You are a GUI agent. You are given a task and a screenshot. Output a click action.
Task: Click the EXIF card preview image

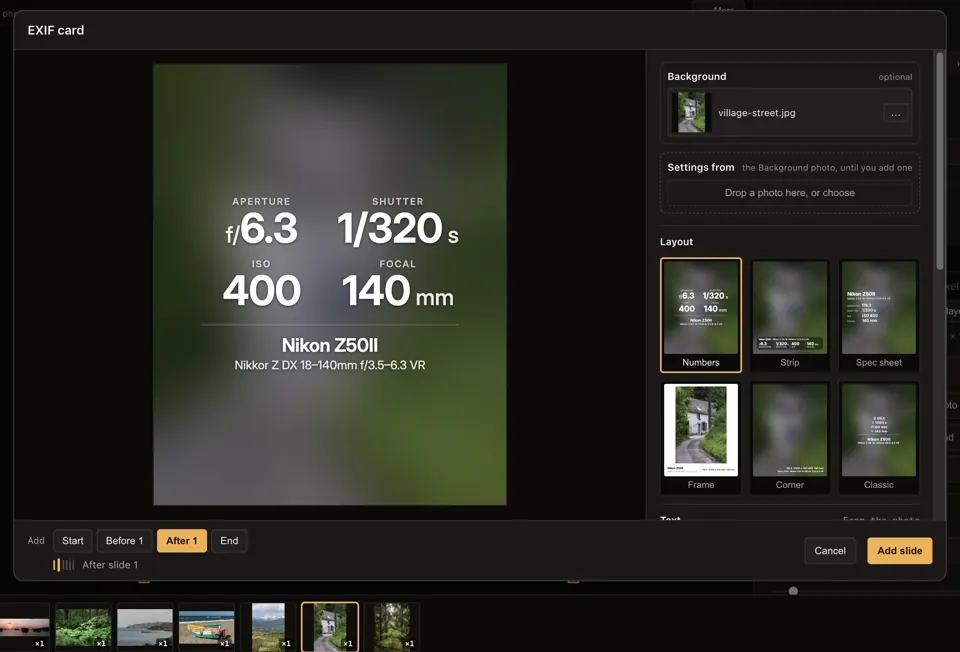(x=330, y=284)
